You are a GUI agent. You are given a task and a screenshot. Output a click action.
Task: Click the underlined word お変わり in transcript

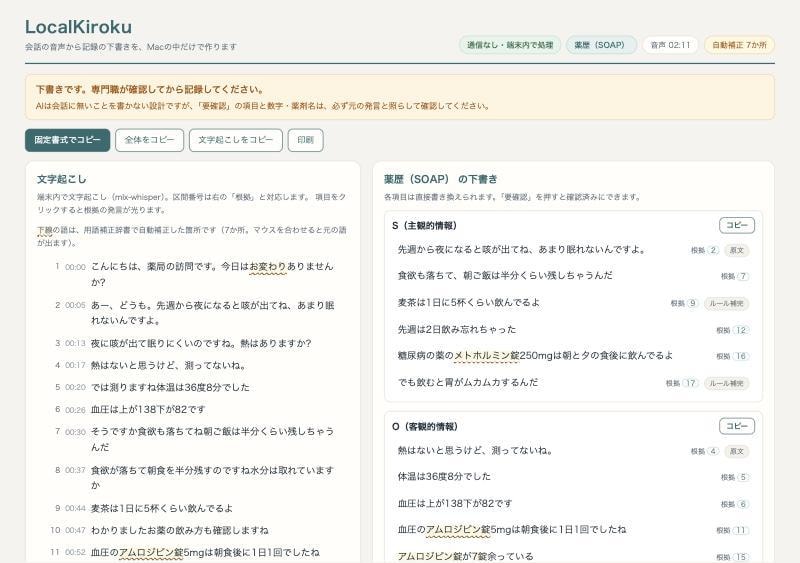point(268,266)
